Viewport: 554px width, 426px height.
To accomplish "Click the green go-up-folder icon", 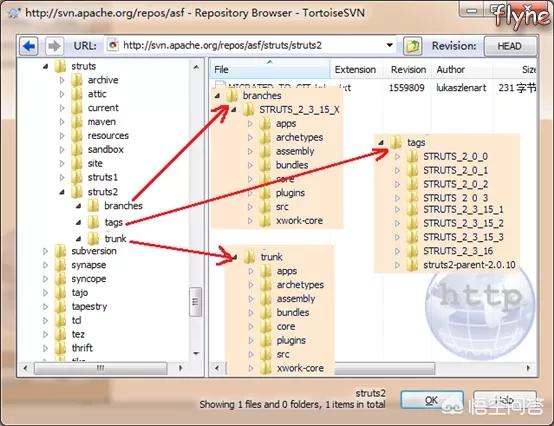I will 412,46.
